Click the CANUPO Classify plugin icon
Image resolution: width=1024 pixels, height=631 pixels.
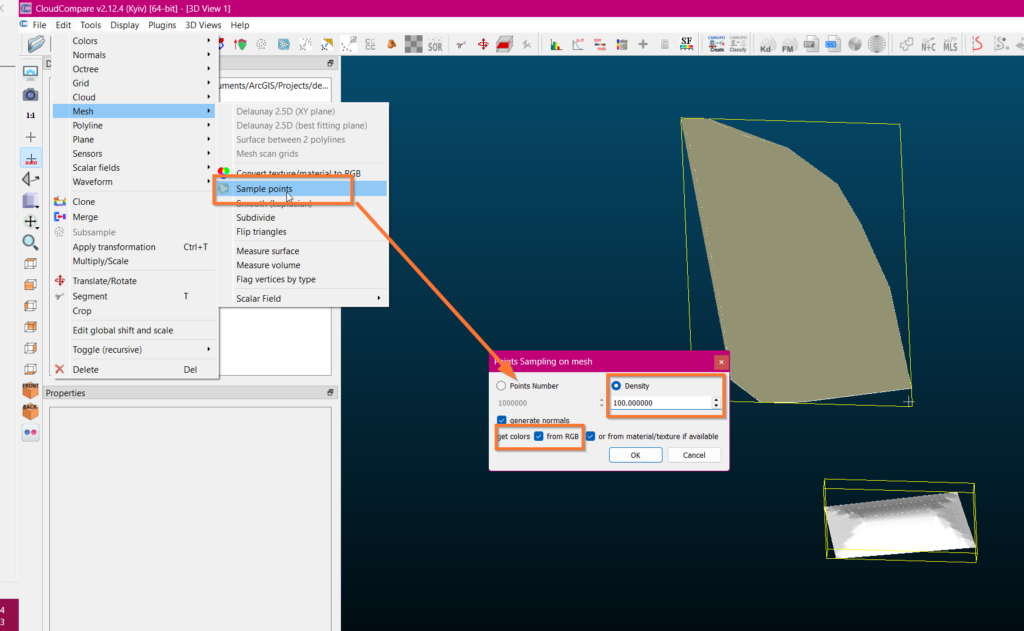click(738, 44)
